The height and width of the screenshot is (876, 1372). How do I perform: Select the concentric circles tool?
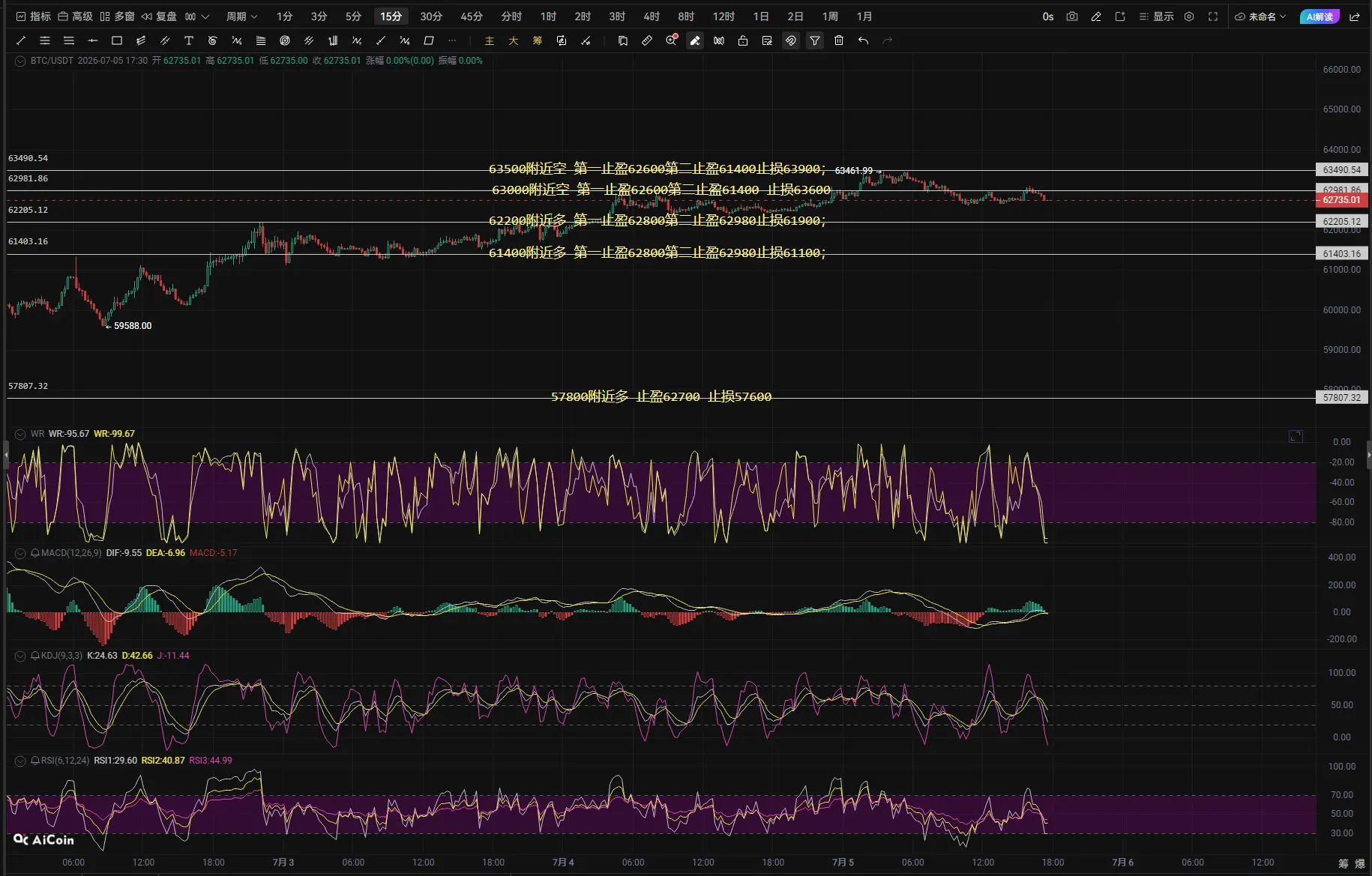pyautogui.click(x=285, y=40)
